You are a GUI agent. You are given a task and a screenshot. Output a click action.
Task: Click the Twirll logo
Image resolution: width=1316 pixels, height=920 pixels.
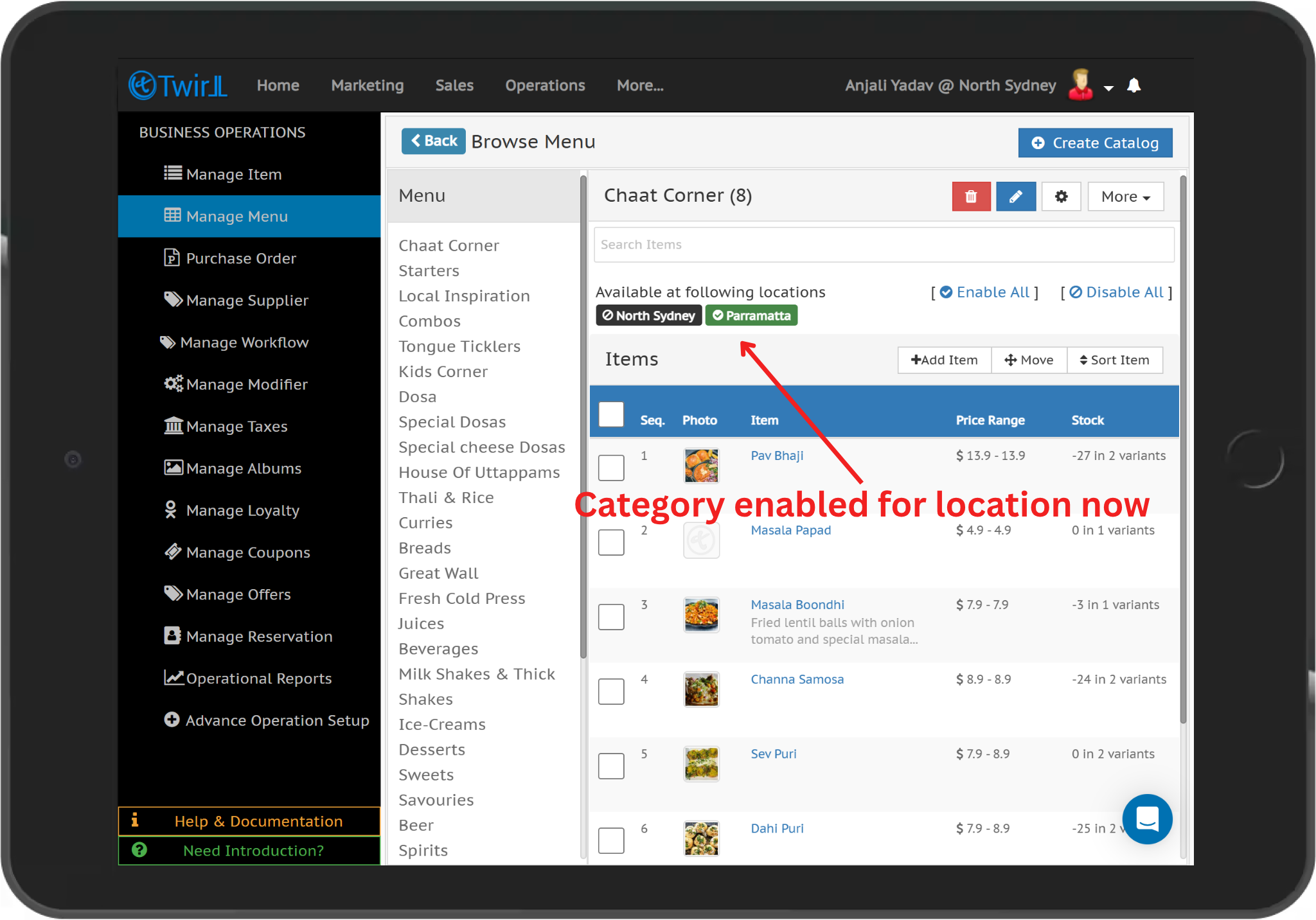click(179, 85)
